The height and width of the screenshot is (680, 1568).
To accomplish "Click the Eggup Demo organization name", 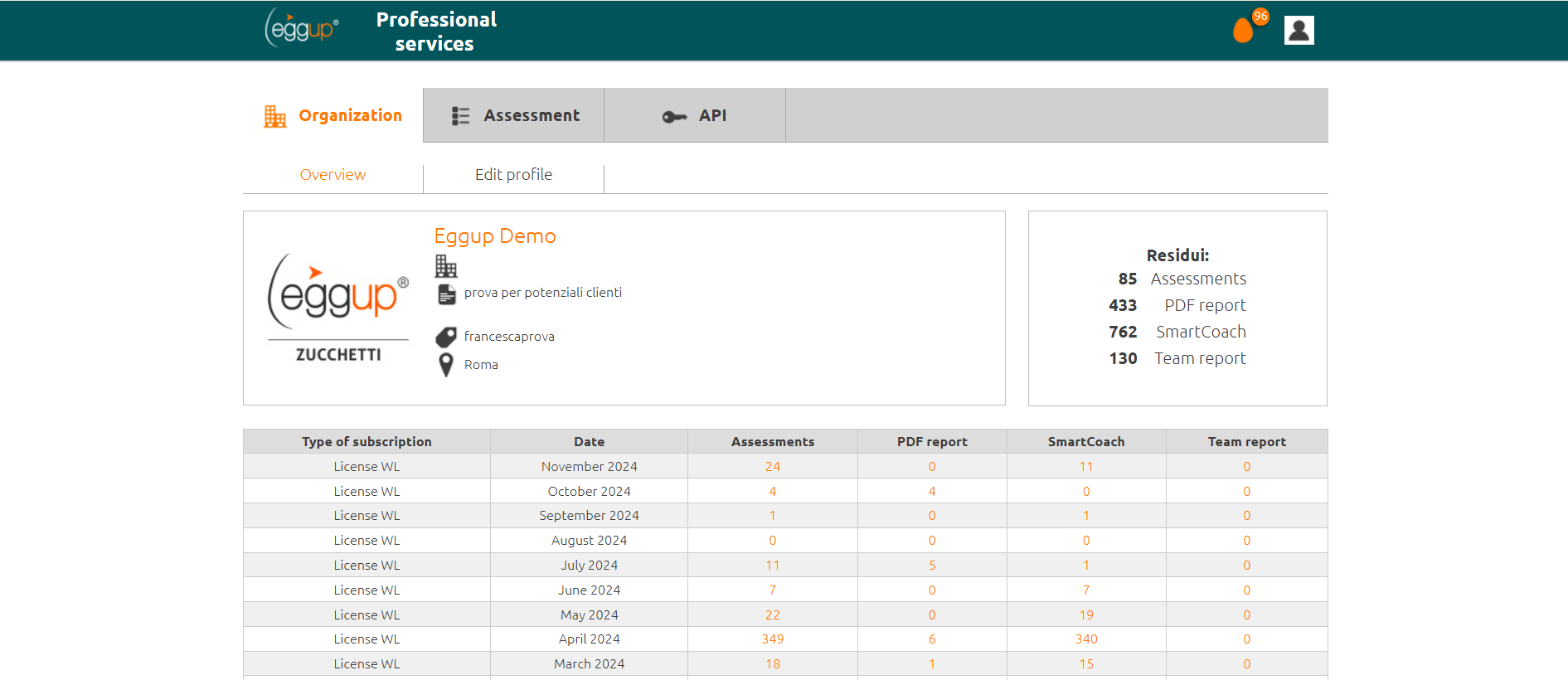I will (495, 236).
